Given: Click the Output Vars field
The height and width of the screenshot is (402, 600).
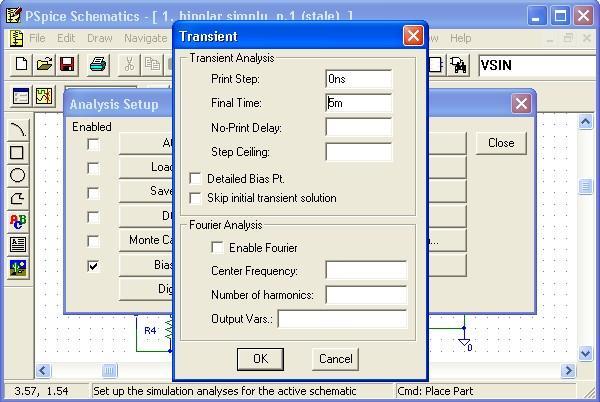Looking at the screenshot, I should [342, 319].
